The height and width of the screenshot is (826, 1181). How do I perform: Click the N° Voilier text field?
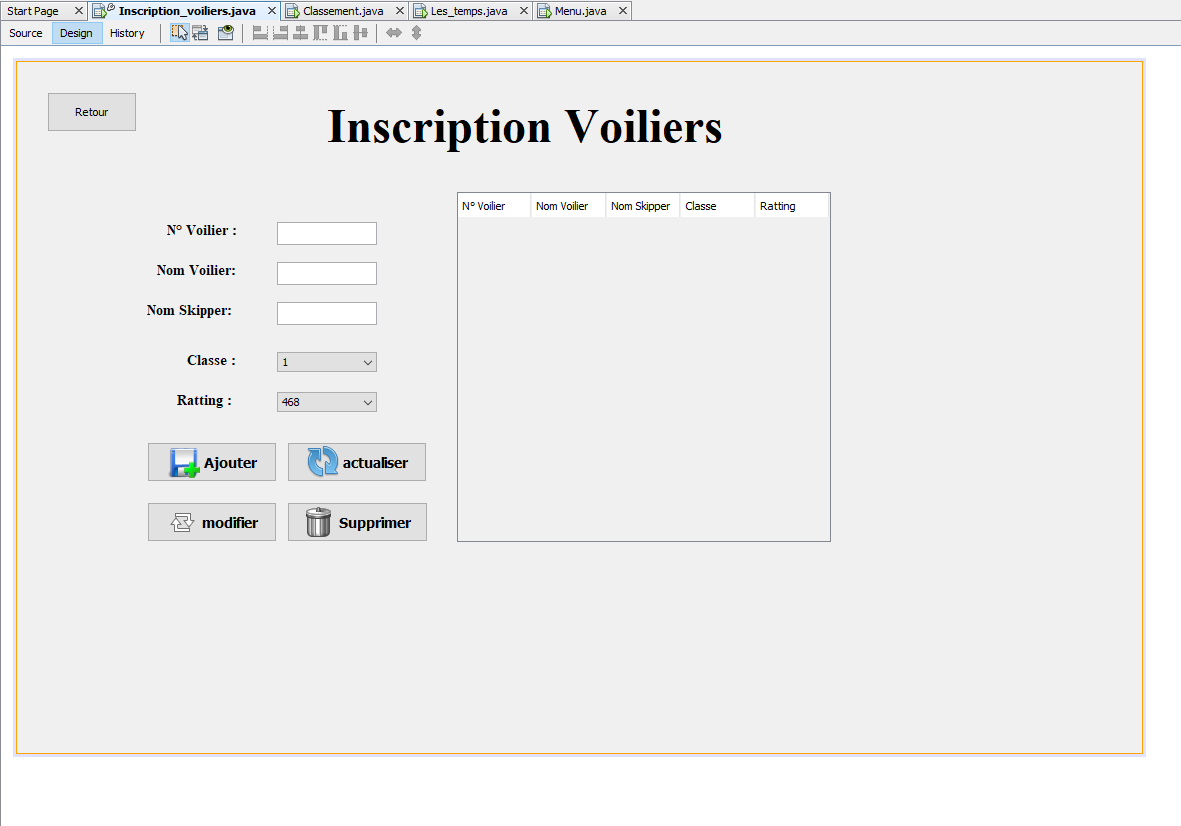tap(327, 234)
